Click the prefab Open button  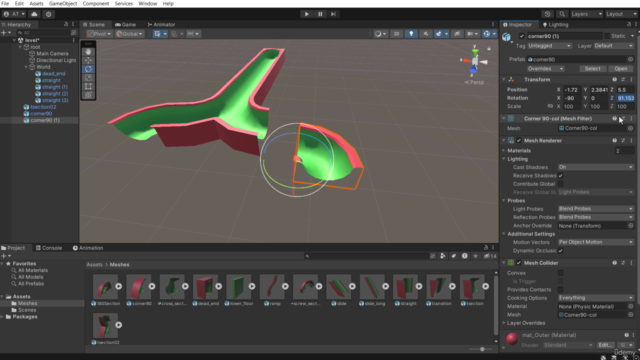(x=621, y=69)
